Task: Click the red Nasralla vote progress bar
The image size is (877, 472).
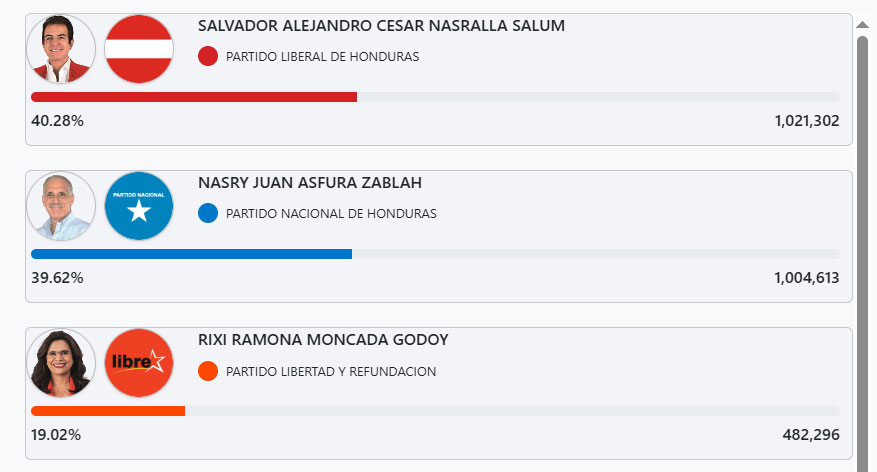Action: pyautogui.click(x=194, y=97)
